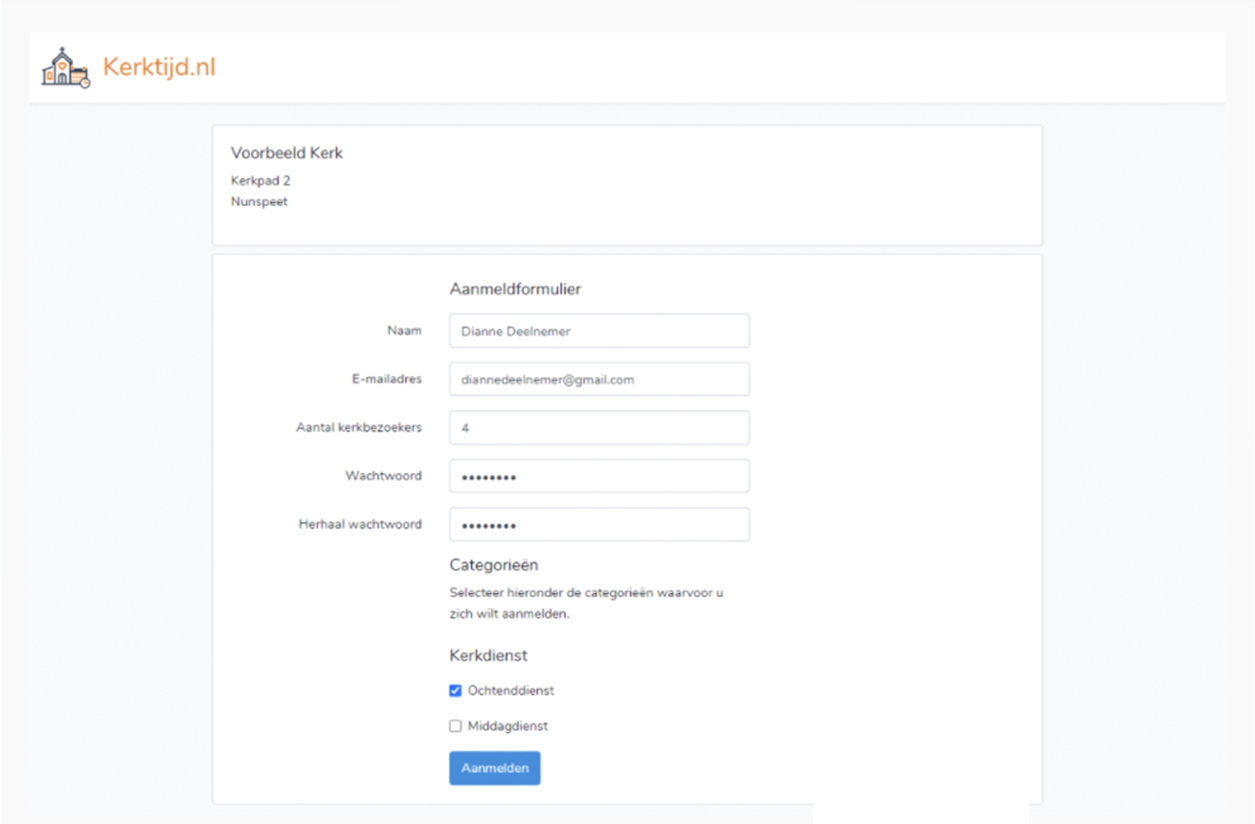Enable the Middagdienst checkbox
Image resolution: width=1255 pixels, height=824 pixels.
tap(456, 727)
